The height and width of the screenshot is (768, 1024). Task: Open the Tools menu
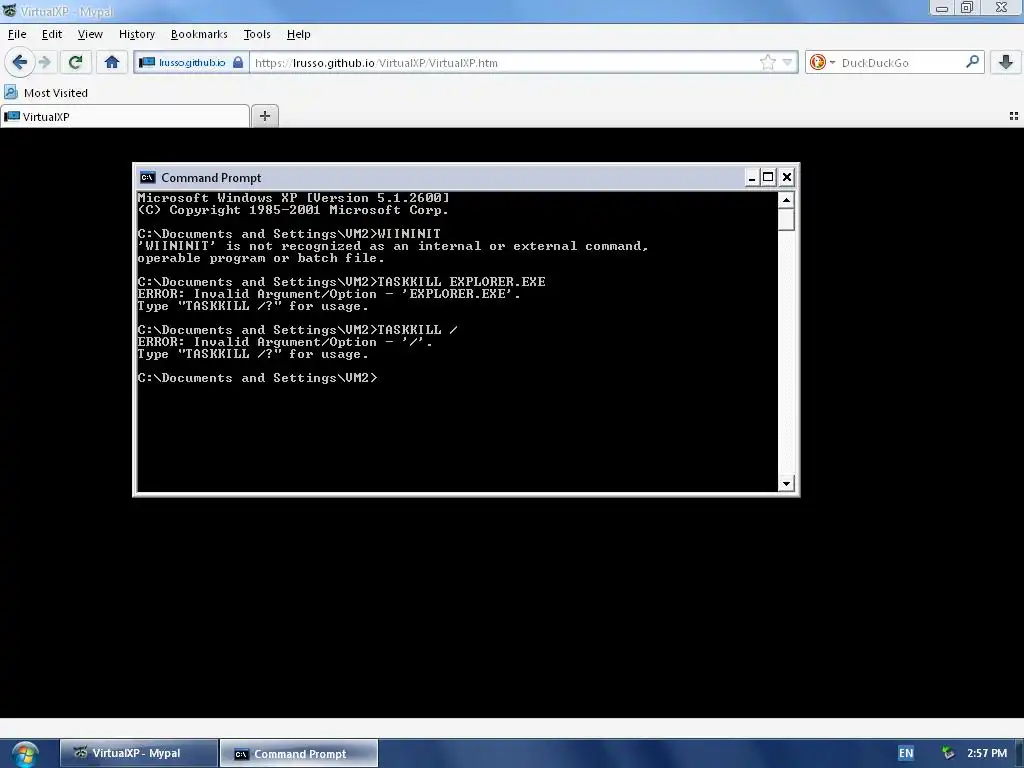[257, 34]
